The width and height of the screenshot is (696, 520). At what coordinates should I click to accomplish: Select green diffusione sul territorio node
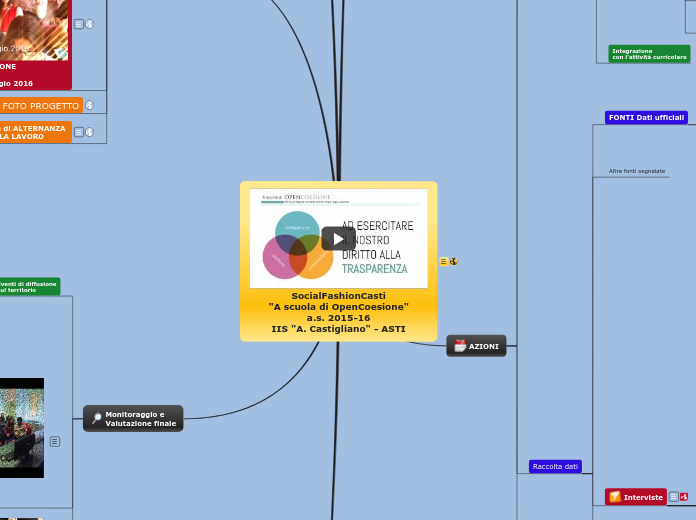[29, 287]
